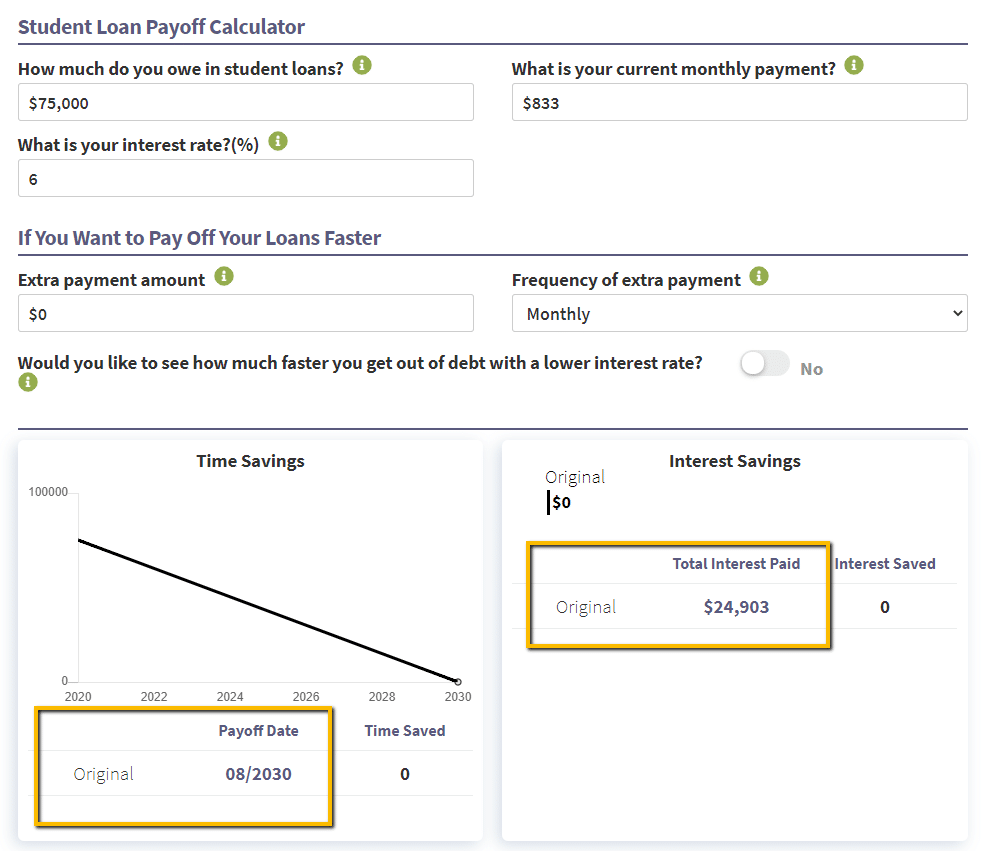Click the Interest Saved column header
This screenshot has width=981, height=851.
[885, 564]
